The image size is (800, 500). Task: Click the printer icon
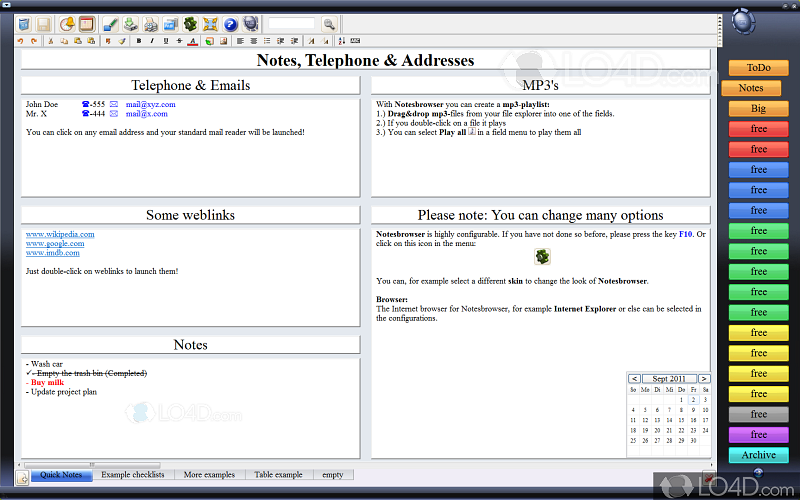coord(151,24)
